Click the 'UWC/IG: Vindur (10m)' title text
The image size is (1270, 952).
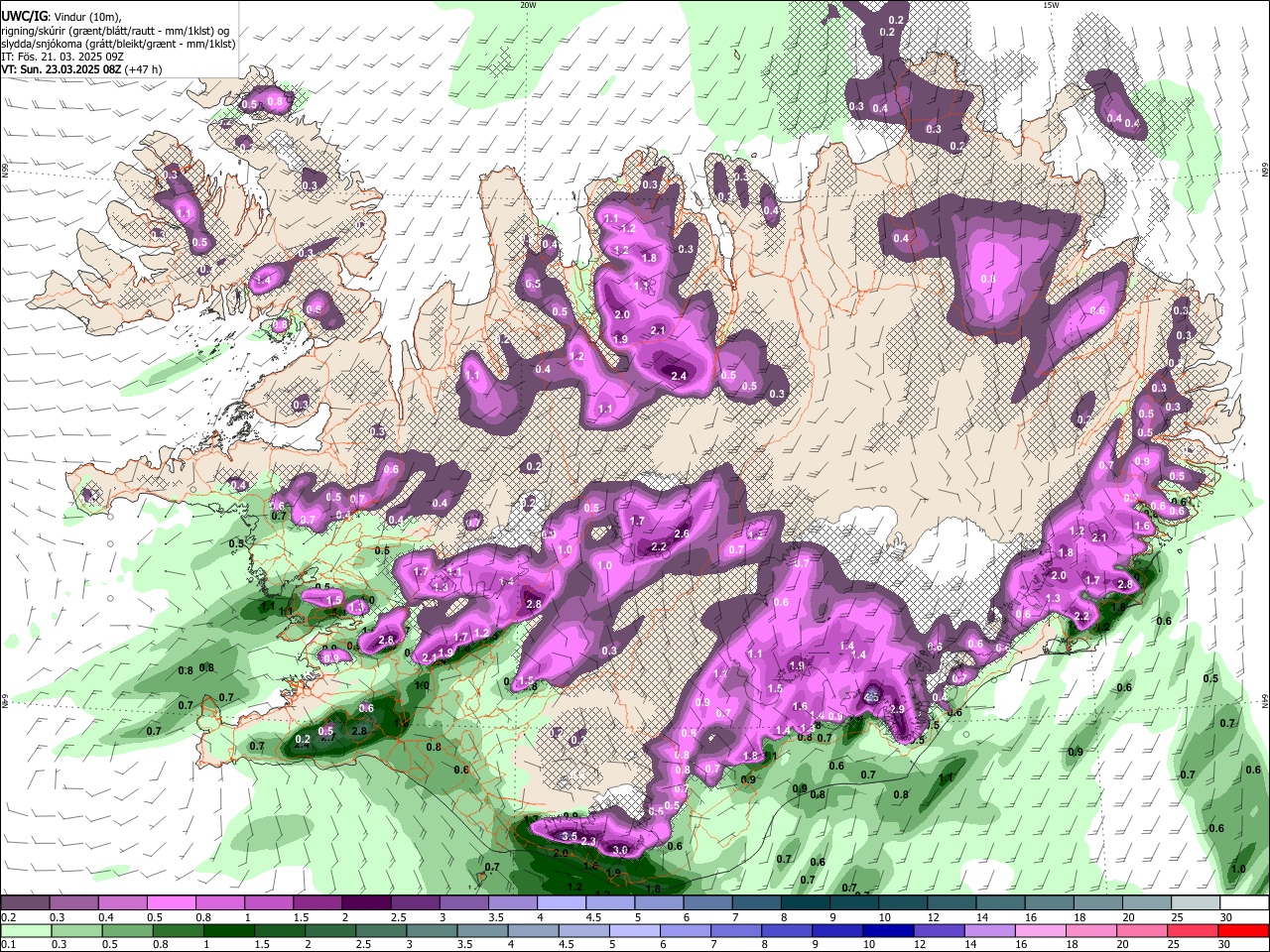61,17
